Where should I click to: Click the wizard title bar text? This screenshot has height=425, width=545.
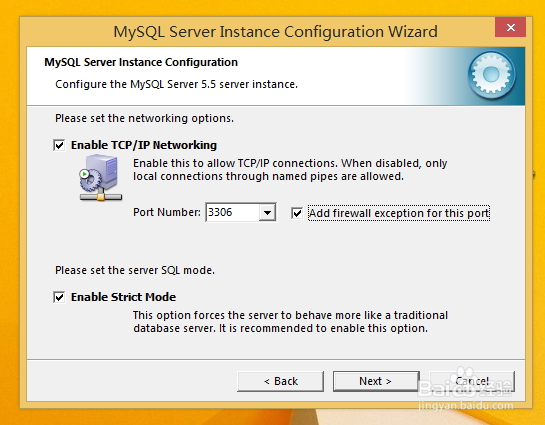click(275, 32)
